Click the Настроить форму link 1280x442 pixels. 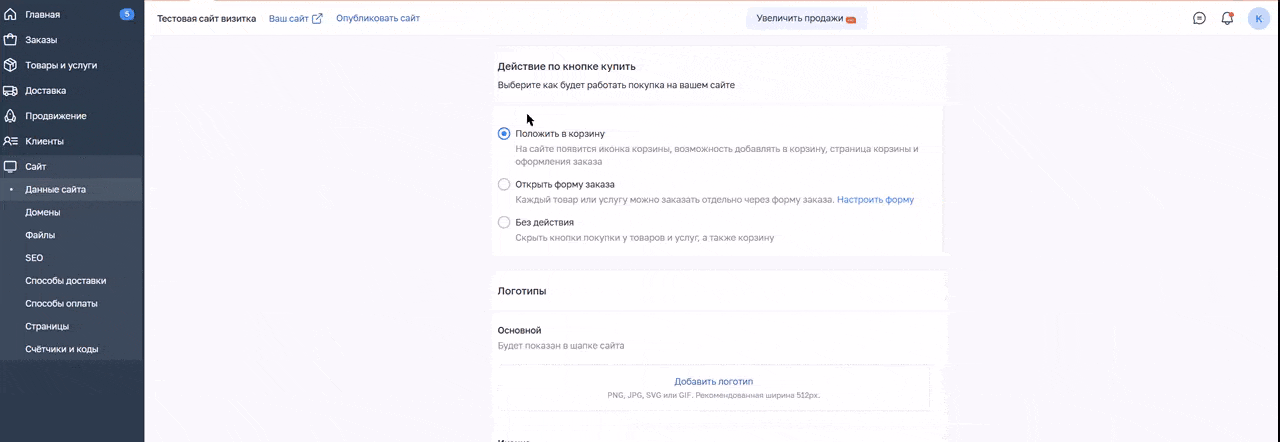pos(875,200)
